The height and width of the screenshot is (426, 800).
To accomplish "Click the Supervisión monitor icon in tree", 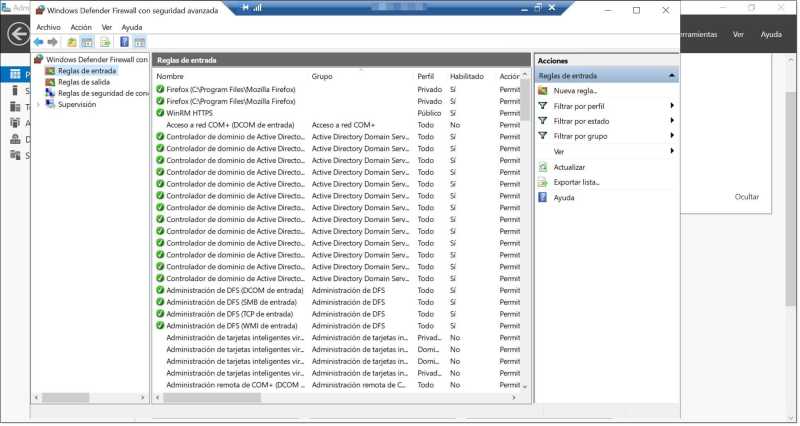I will 49,105.
